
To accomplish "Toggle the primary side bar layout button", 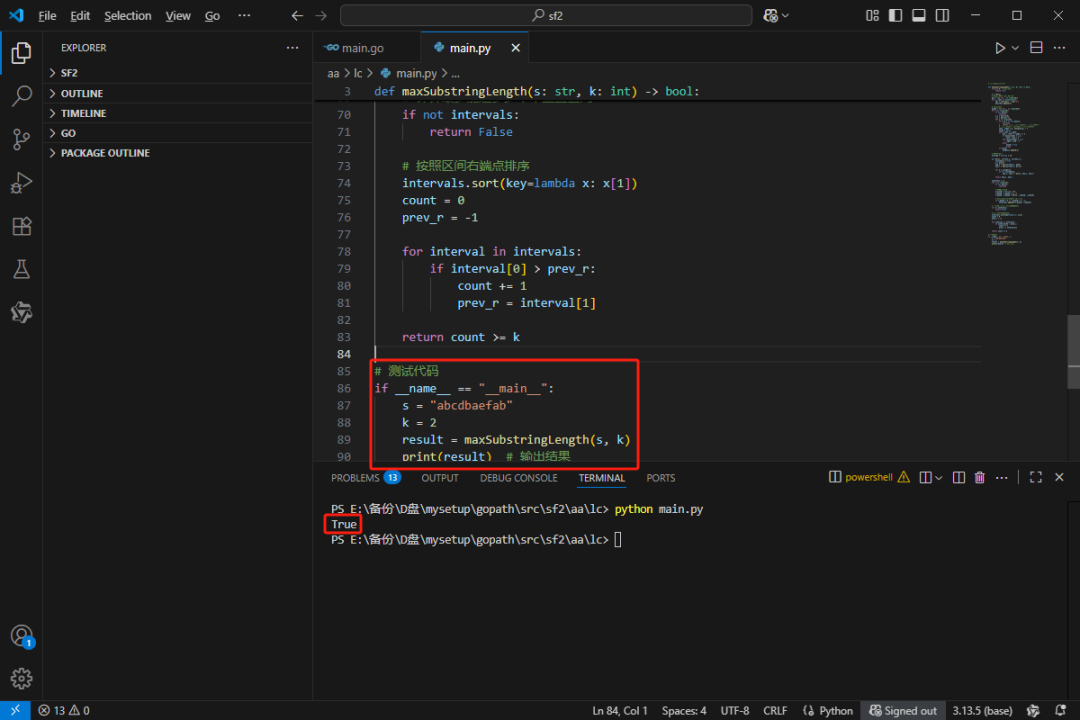I will [x=896, y=16].
